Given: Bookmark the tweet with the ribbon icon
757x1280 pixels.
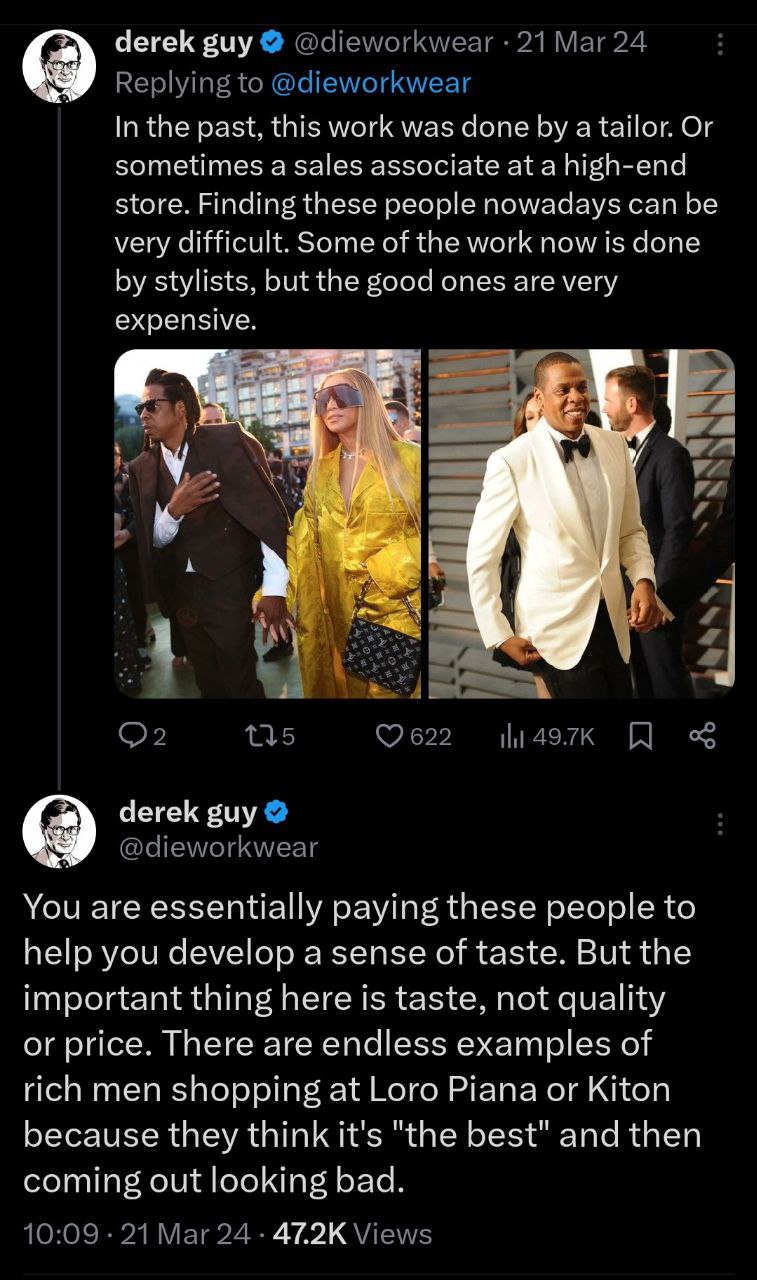Looking at the screenshot, I should click(x=640, y=737).
